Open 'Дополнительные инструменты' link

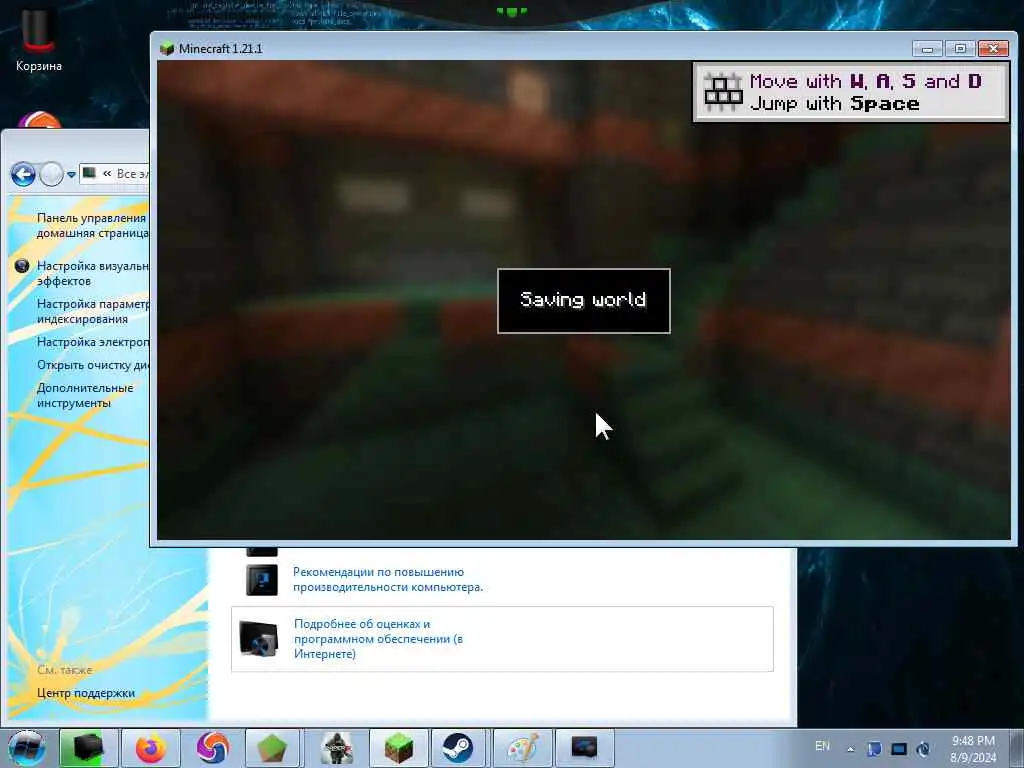point(85,395)
